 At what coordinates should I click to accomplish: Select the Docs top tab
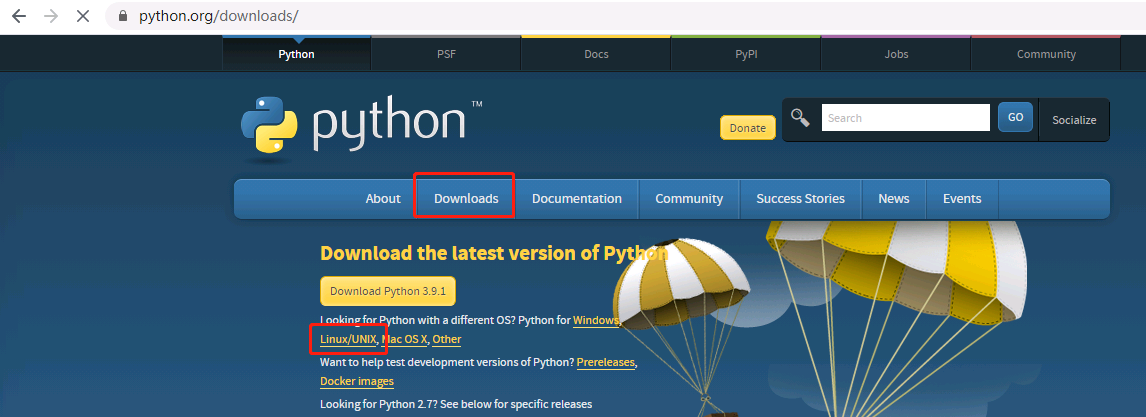click(x=596, y=54)
